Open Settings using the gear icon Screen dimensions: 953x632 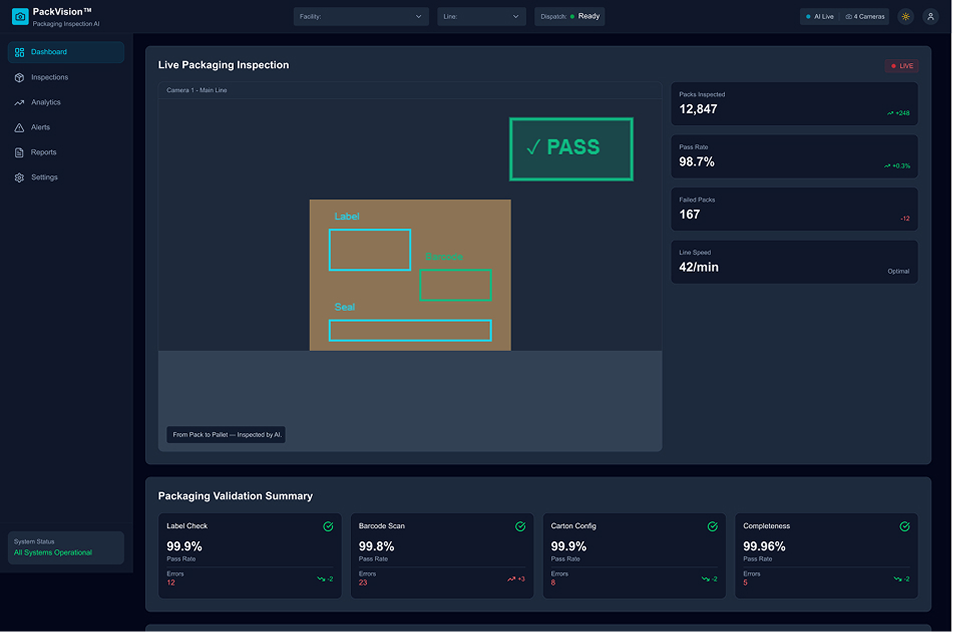coord(19,177)
